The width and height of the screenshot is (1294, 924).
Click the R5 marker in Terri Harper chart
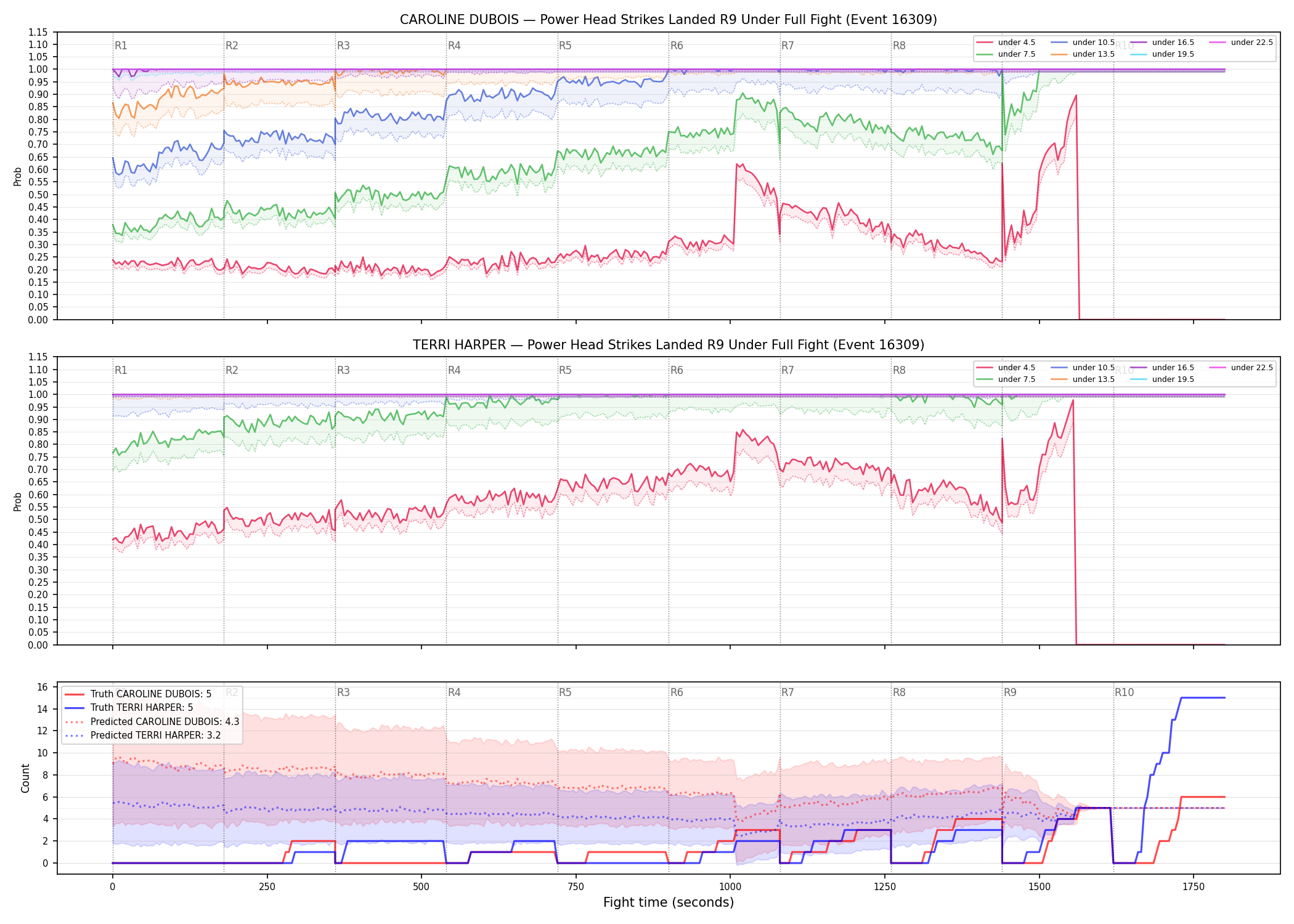(x=565, y=370)
